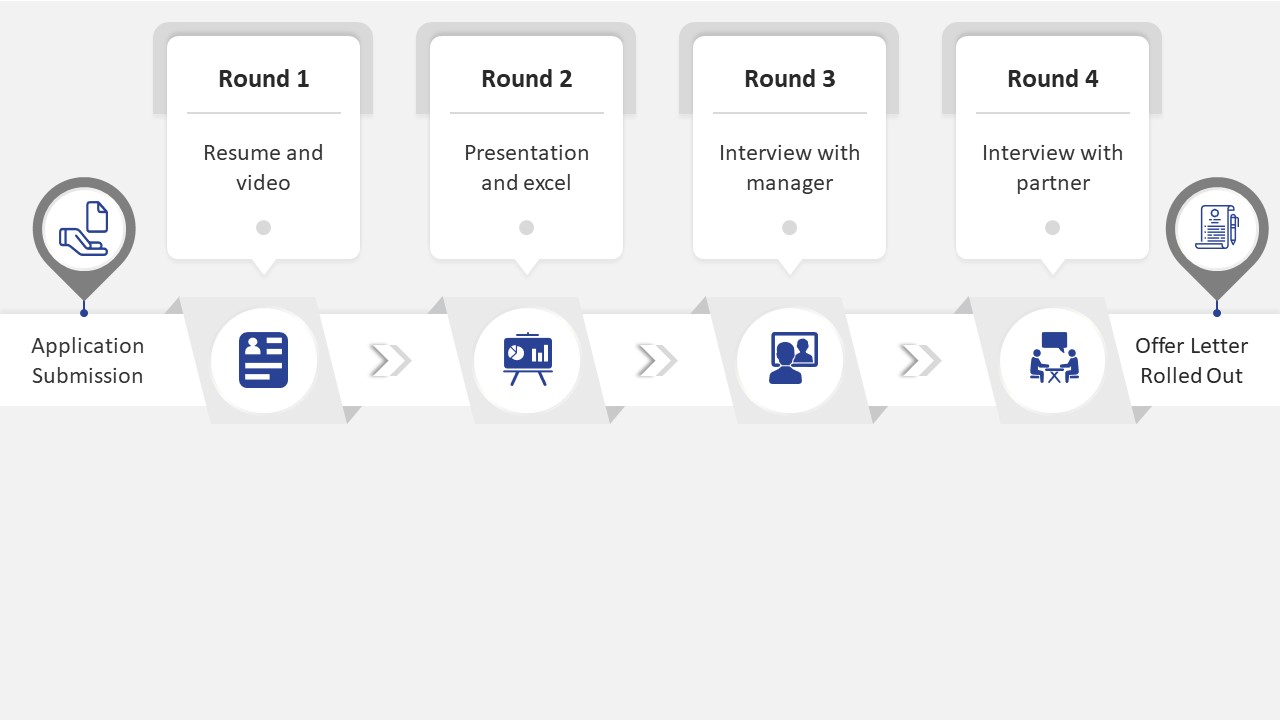1280x720 pixels.
Task: Click the Round 3 heading text
Action: pyautogui.click(x=790, y=79)
